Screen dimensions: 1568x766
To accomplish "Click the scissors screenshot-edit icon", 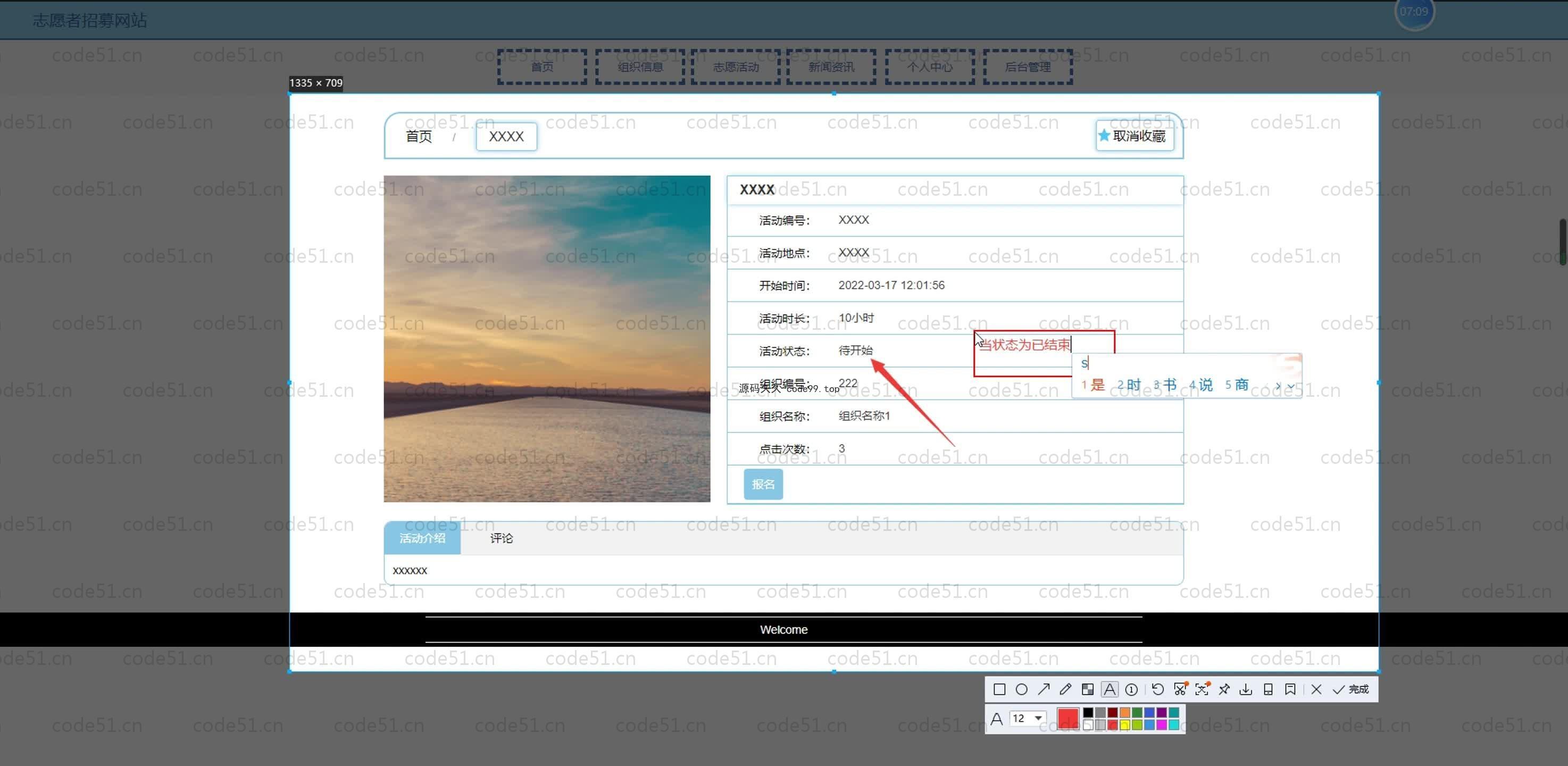I will click(x=1180, y=689).
